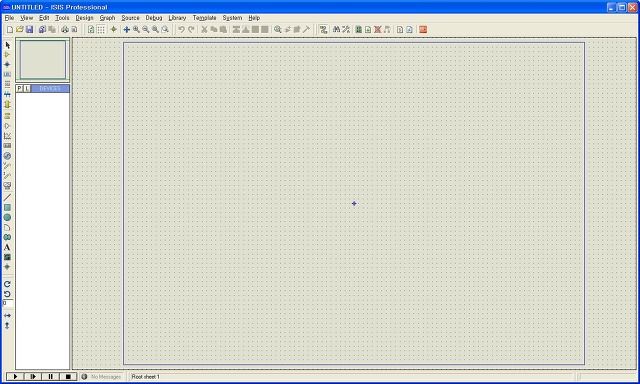Toggle the grid display icon

point(101,29)
